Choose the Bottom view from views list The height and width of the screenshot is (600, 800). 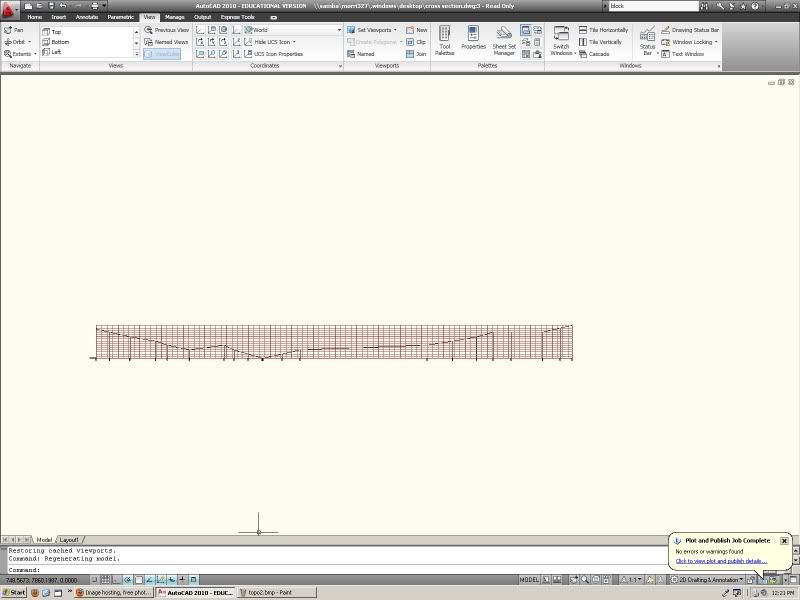(x=56, y=42)
